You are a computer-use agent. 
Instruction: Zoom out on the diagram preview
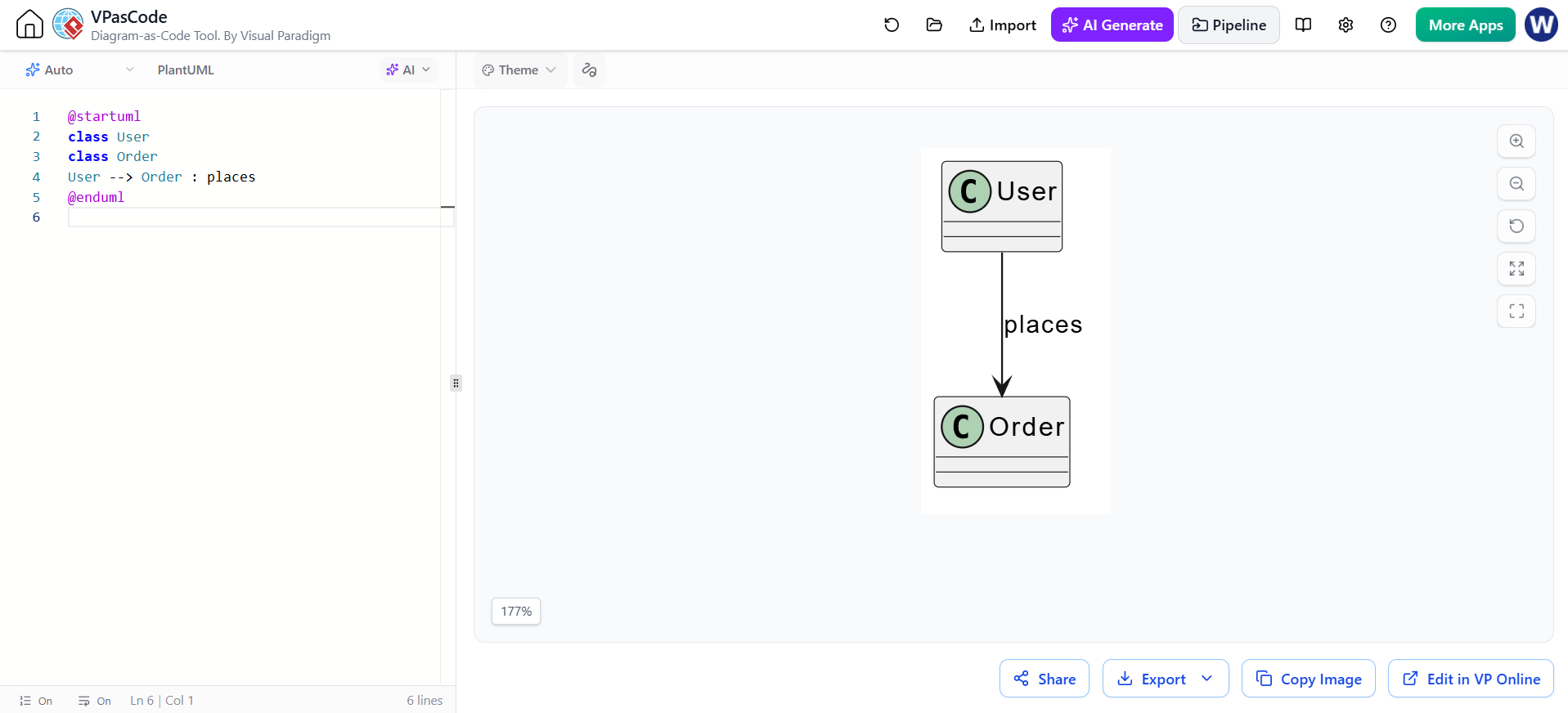tap(1516, 183)
